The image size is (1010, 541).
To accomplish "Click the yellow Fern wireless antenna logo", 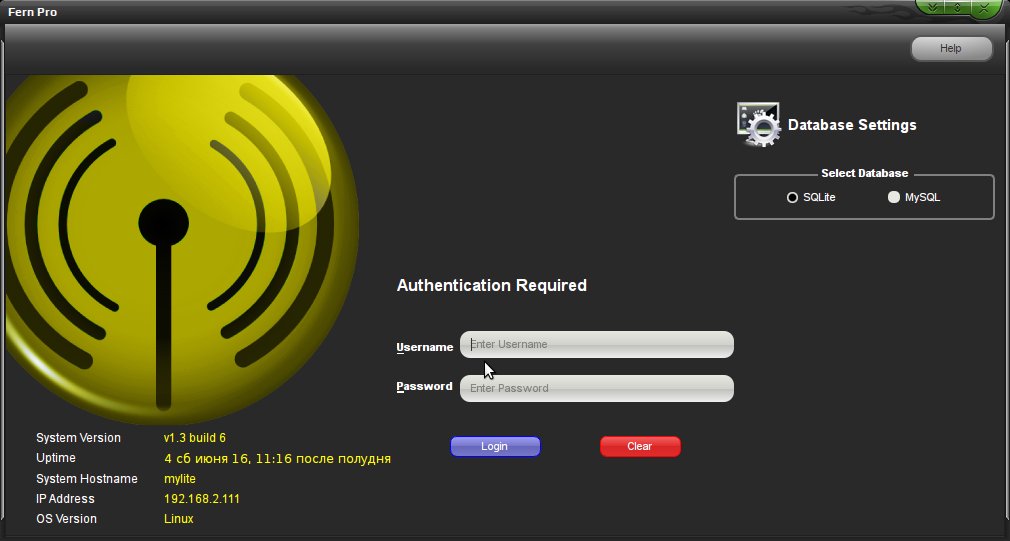I will [x=182, y=249].
